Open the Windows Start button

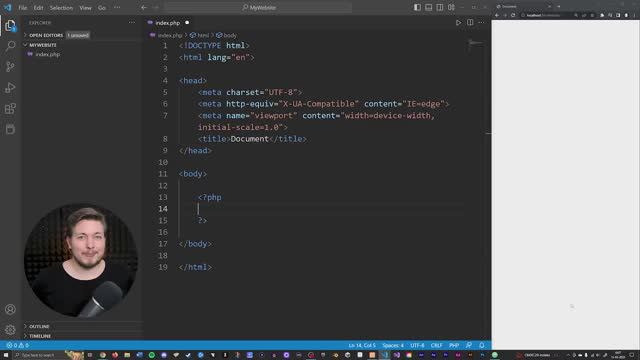6,355
